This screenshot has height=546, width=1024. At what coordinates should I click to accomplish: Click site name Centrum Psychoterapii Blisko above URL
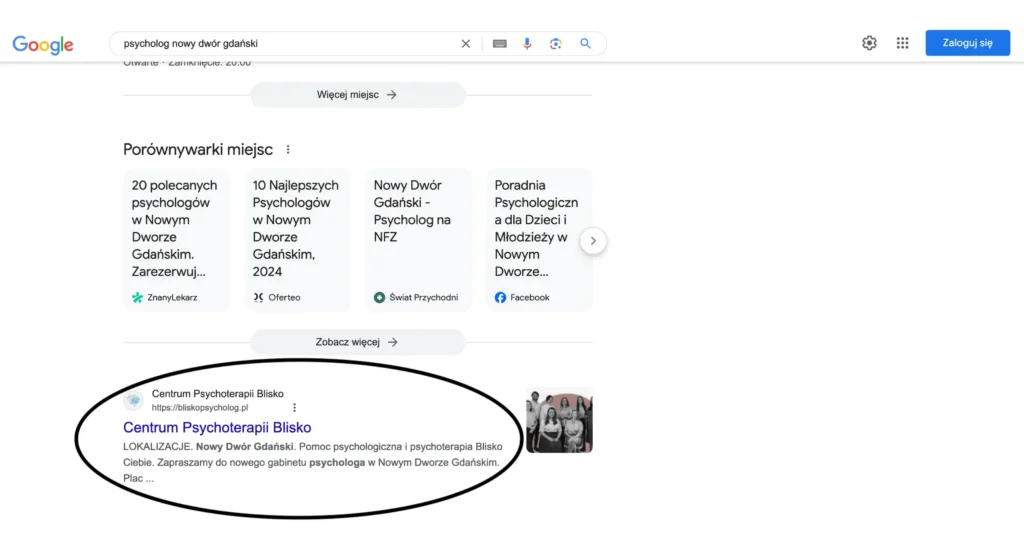217,394
